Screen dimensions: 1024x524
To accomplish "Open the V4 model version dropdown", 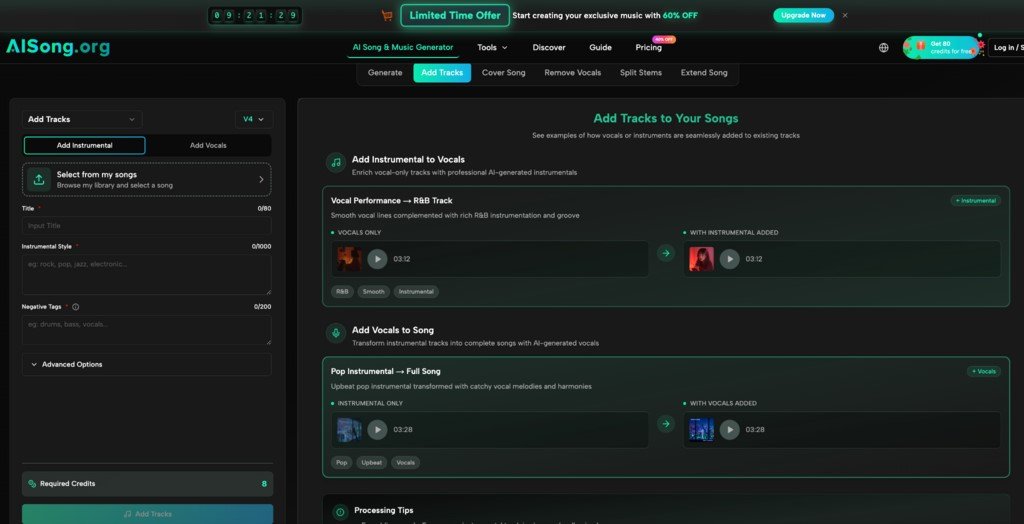I will [x=253, y=120].
